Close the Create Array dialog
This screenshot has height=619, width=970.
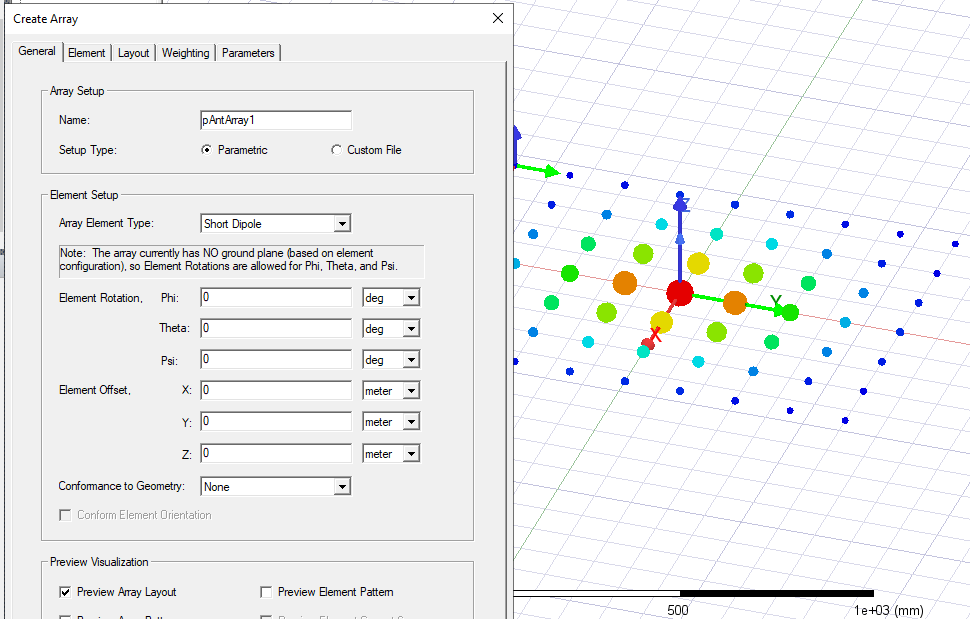pos(498,18)
